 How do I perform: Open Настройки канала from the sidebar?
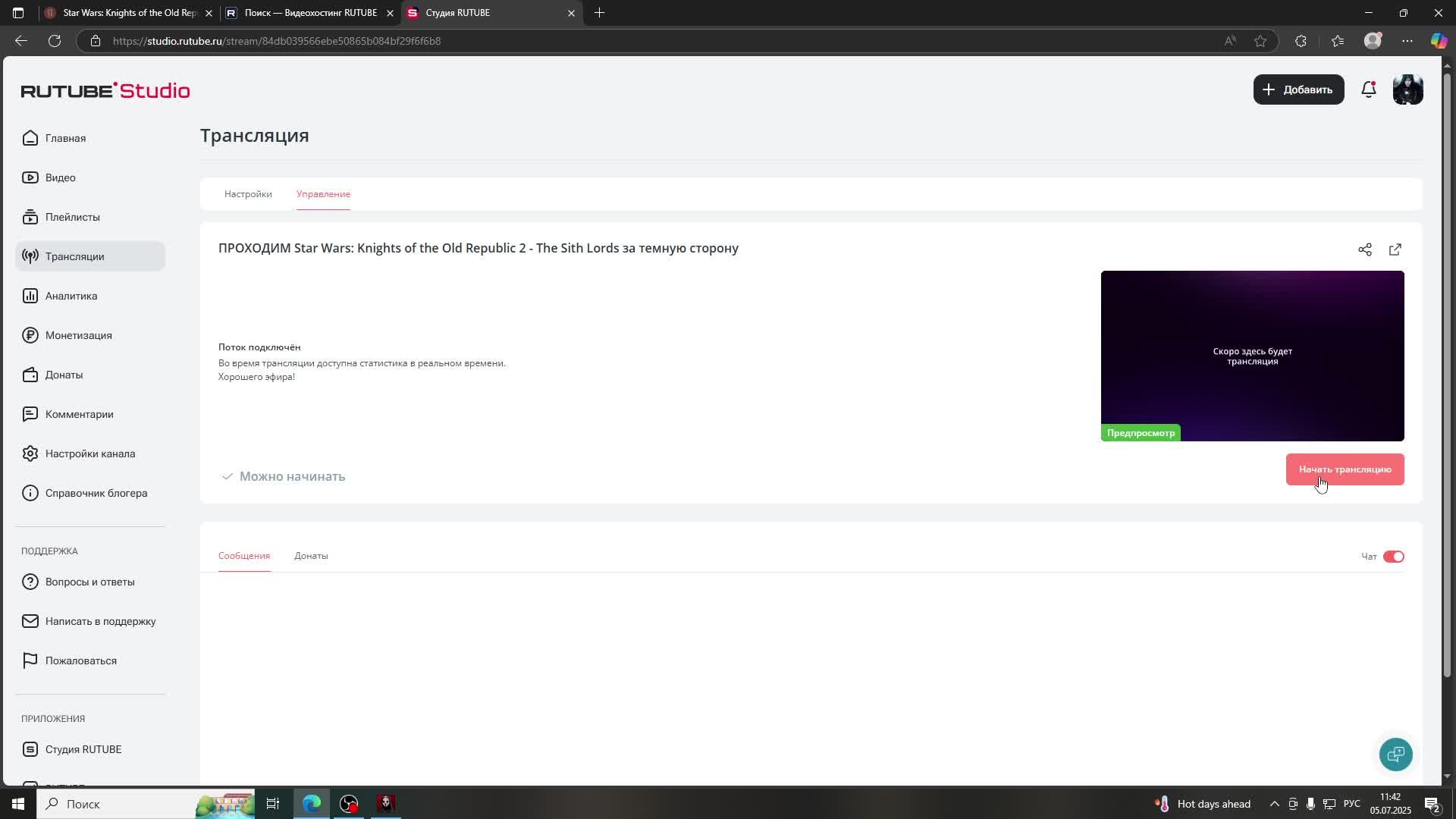click(89, 453)
